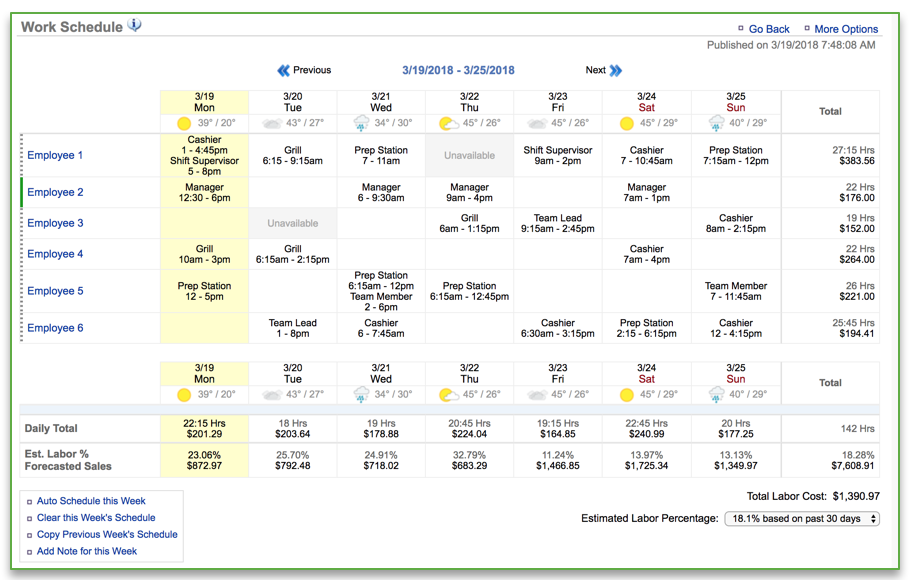
Task: Click Add Note for this Week
Action: click(87, 551)
